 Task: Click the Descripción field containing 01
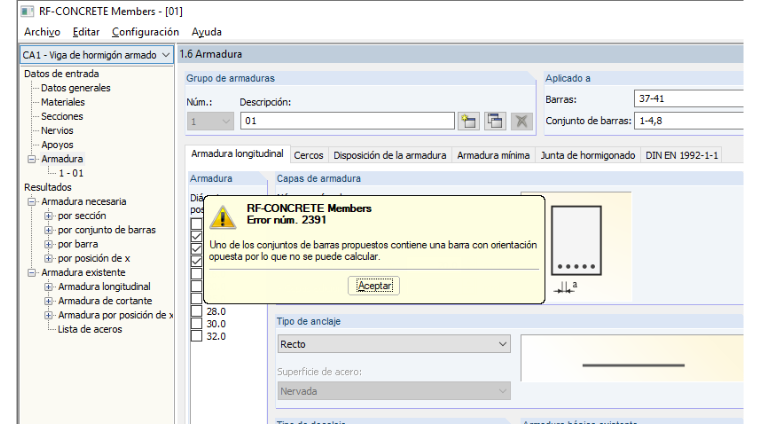pyautogui.click(x=347, y=121)
